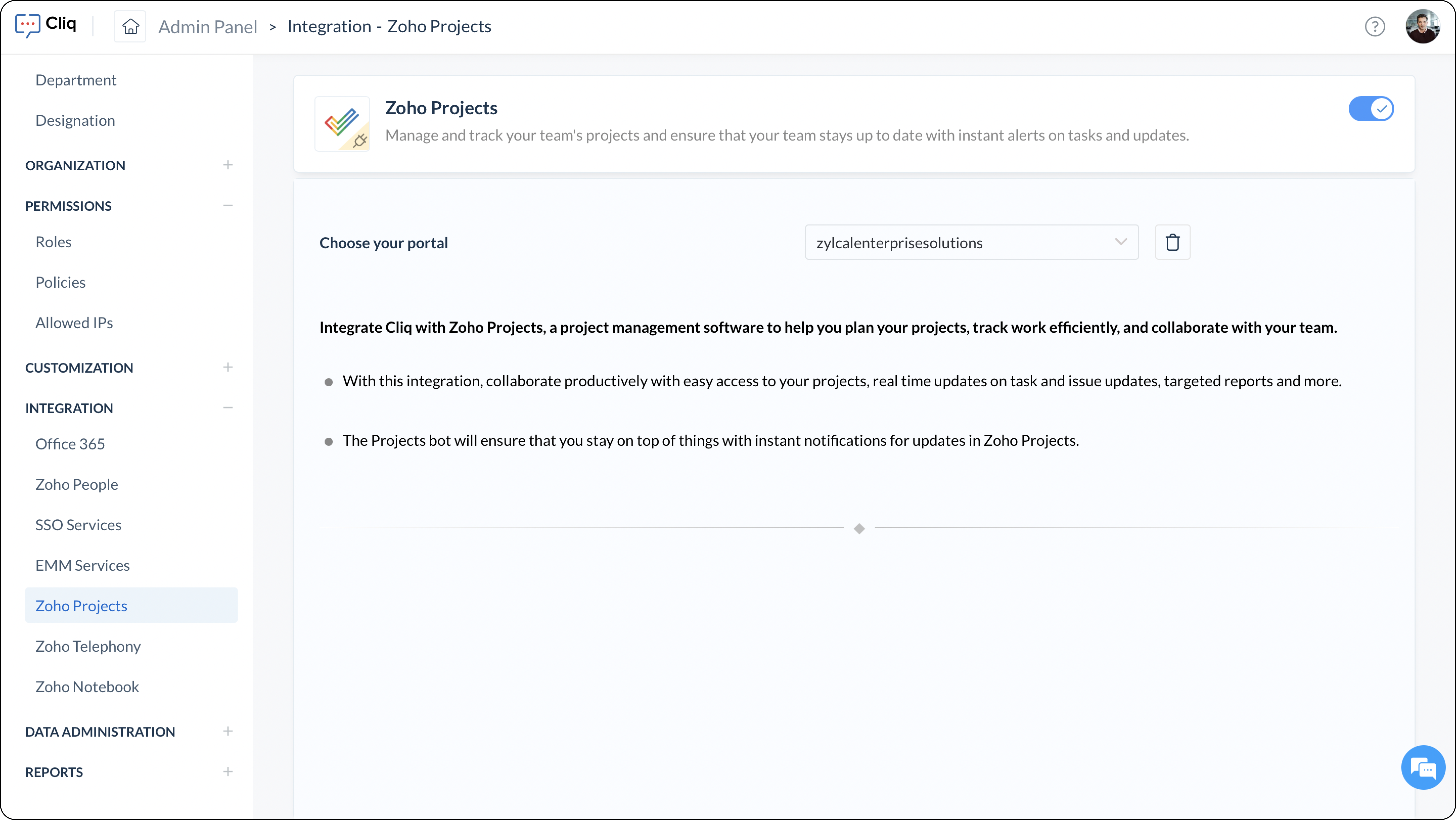Delete the selected portal with trash icon
Screen dimensions: 1456x820
click(x=1172, y=242)
